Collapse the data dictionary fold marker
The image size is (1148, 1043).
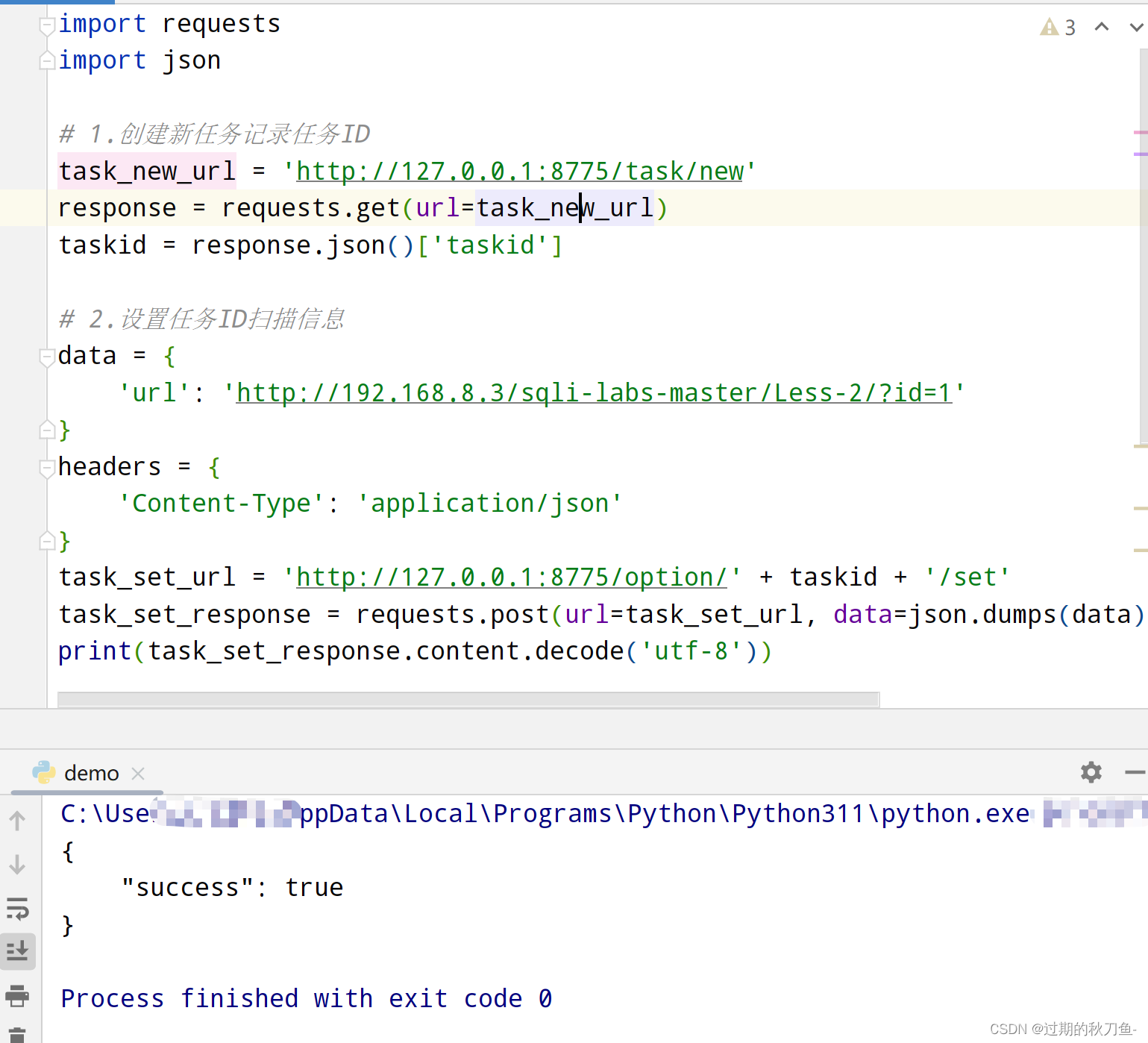pyautogui.click(x=47, y=357)
